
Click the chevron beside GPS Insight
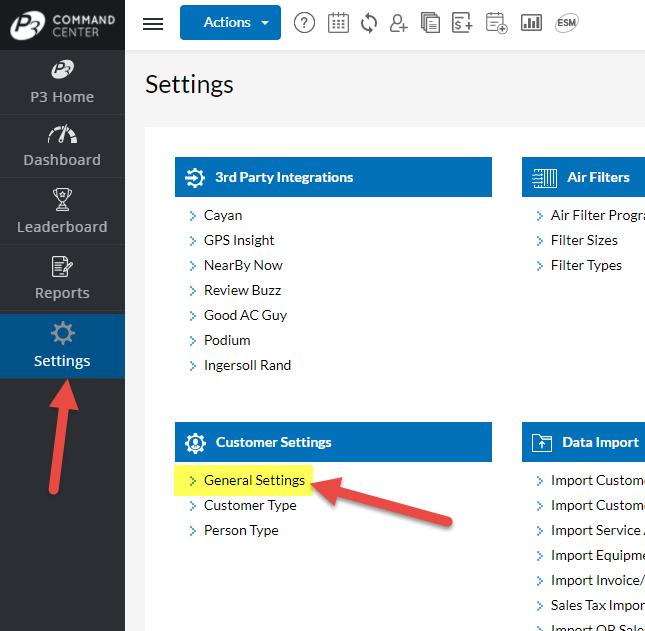pyautogui.click(x=193, y=241)
